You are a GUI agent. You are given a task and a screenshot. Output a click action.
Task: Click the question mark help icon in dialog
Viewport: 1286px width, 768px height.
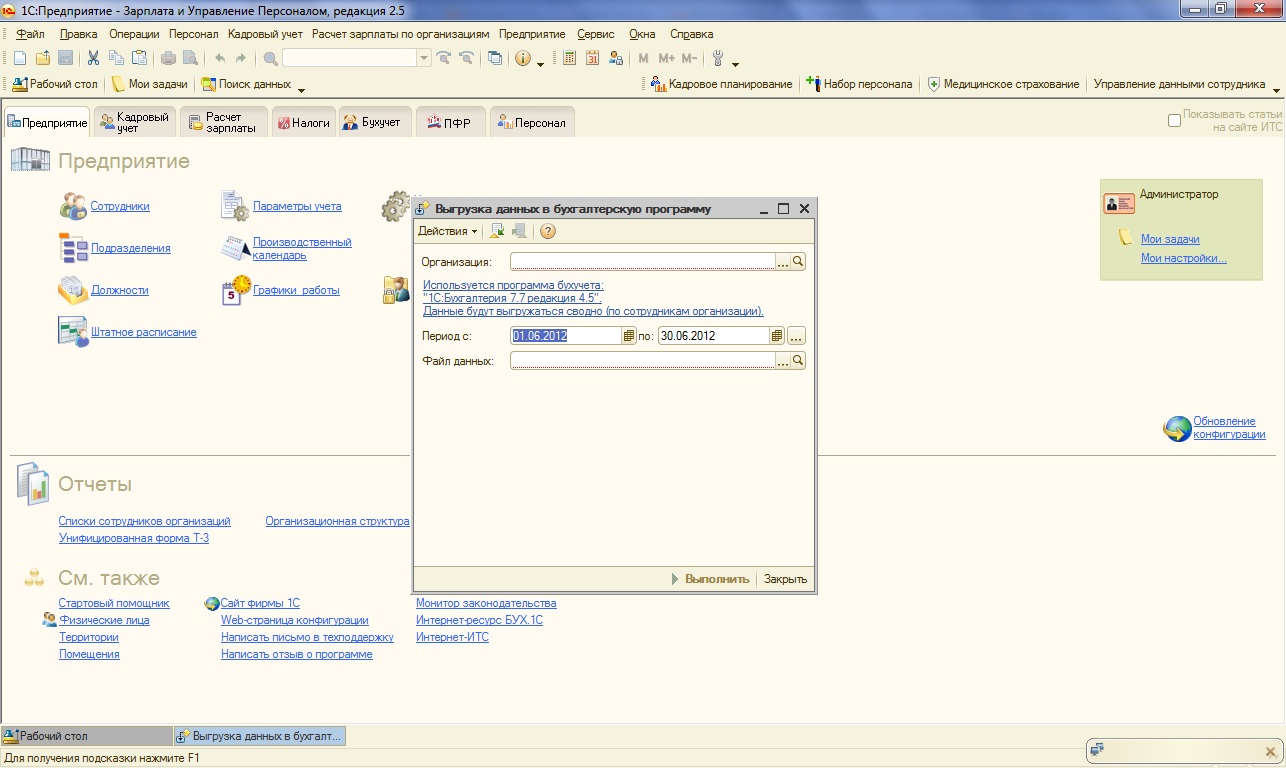tap(548, 231)
